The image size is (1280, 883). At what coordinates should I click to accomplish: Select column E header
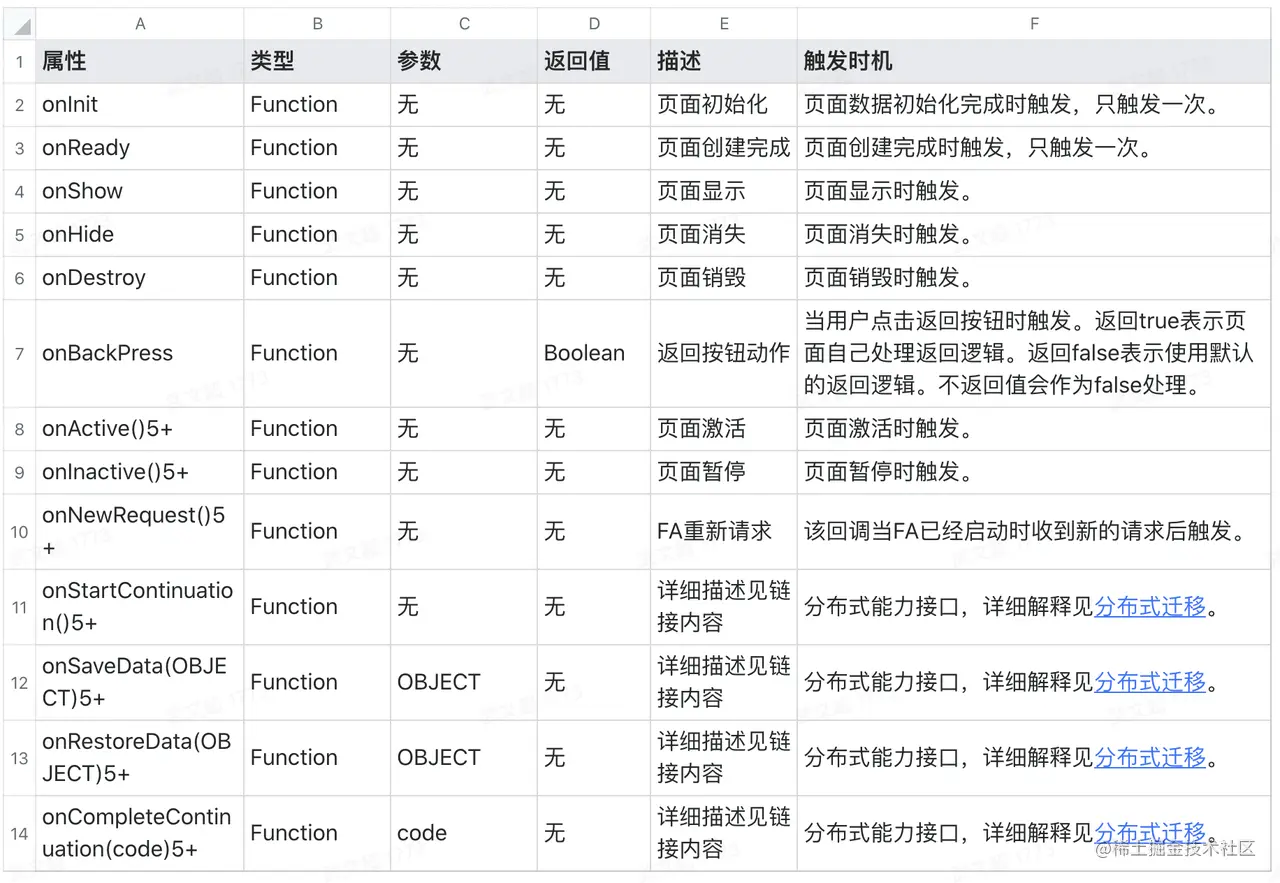point(724,24)
